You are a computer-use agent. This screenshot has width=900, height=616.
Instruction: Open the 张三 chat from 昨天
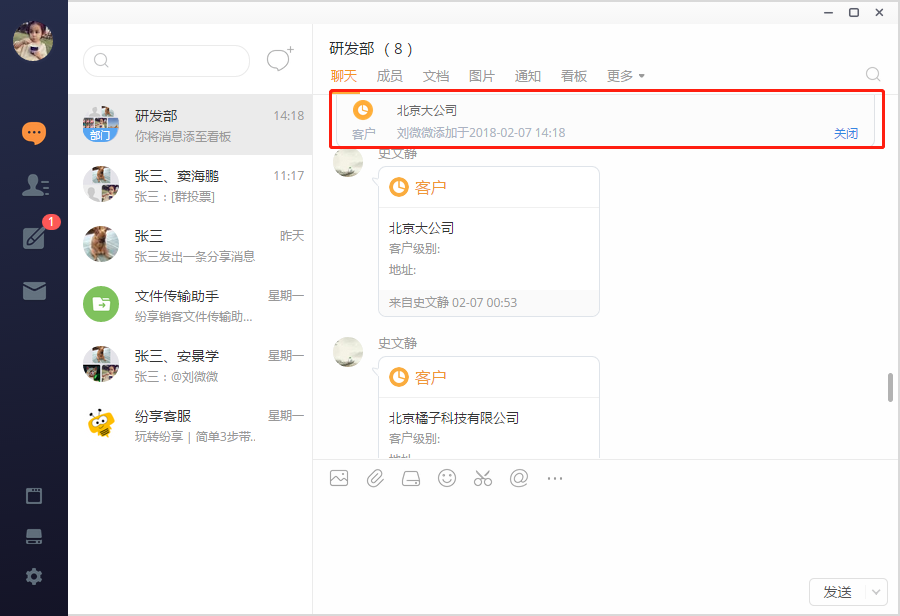(x=191, y=245)
